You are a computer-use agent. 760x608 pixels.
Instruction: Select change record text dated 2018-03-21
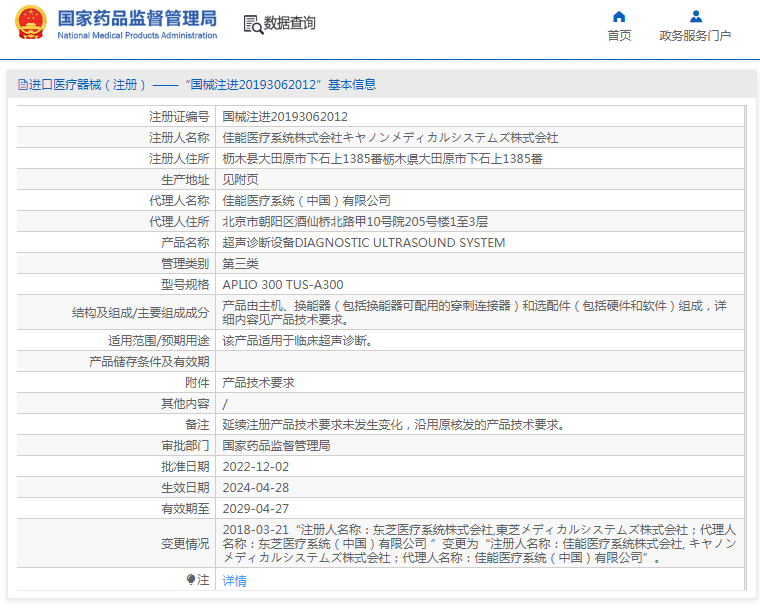pyautogui.click(x=479, y=544)
